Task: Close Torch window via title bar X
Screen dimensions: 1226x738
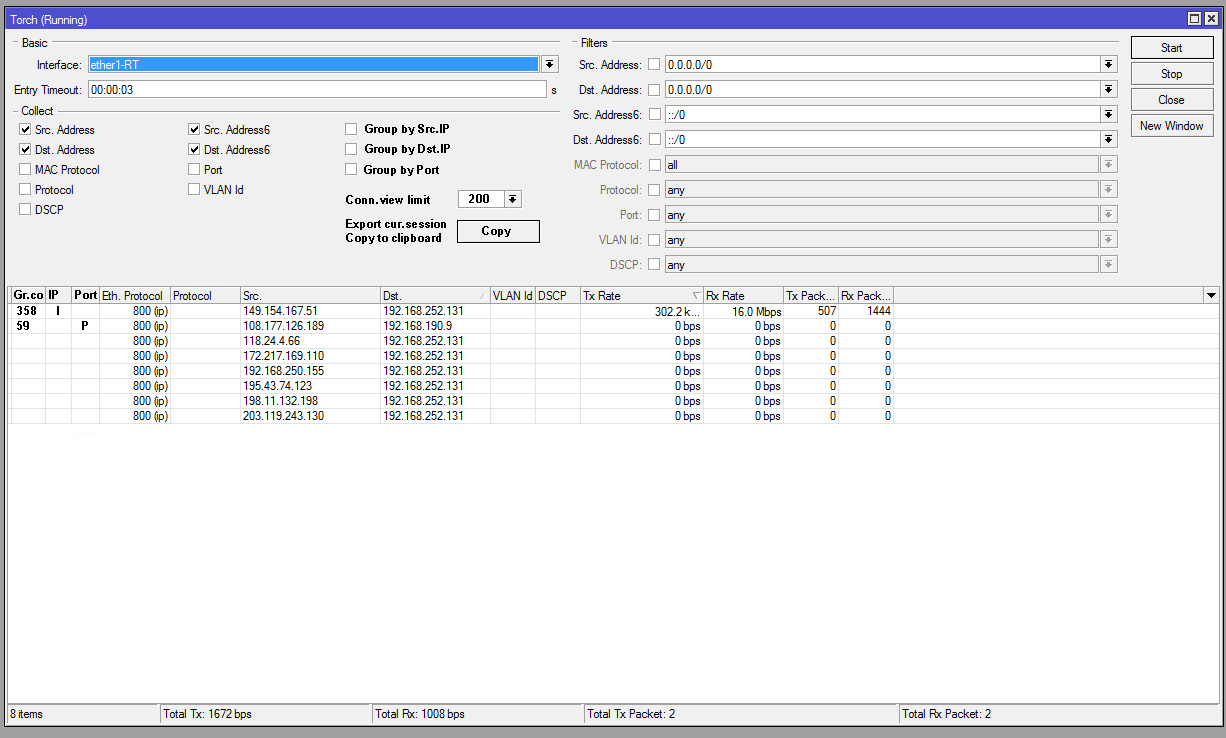Action: [x=1209, y=19]
